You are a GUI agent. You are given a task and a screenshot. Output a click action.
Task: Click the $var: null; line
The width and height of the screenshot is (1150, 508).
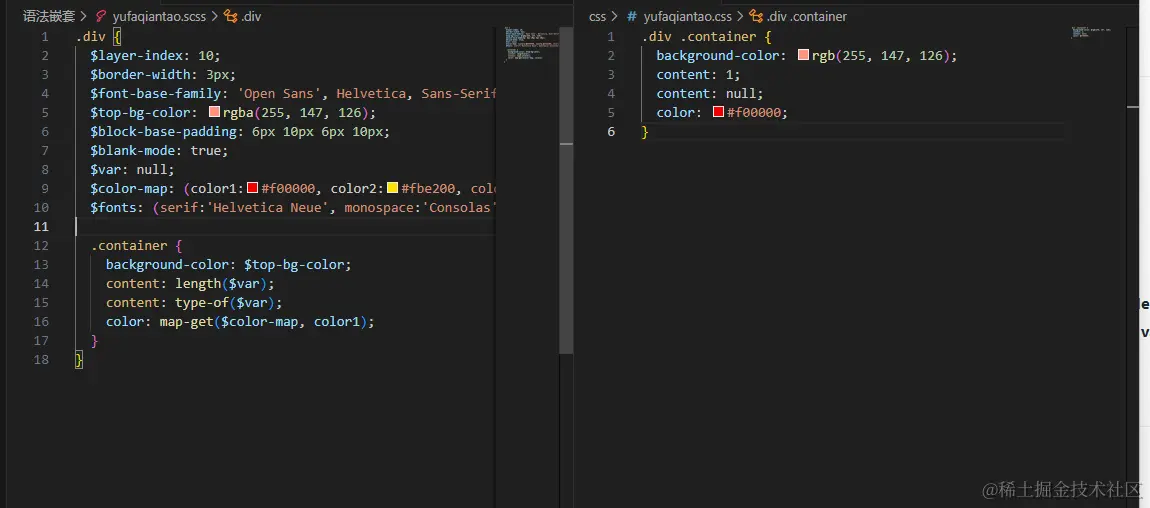[132, 169]
